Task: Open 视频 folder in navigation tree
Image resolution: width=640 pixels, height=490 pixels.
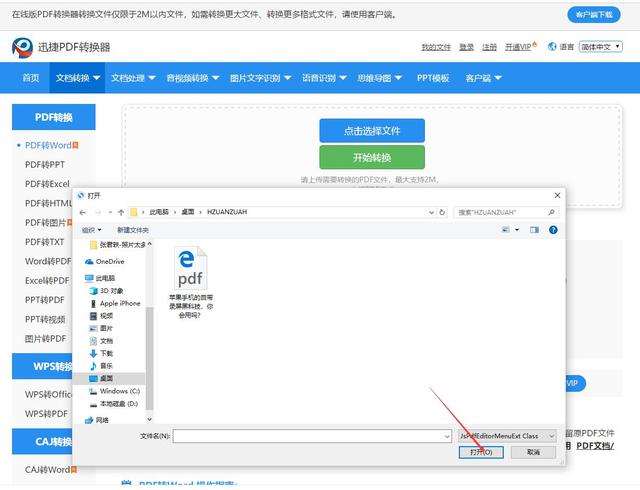Action: [101, 316]
